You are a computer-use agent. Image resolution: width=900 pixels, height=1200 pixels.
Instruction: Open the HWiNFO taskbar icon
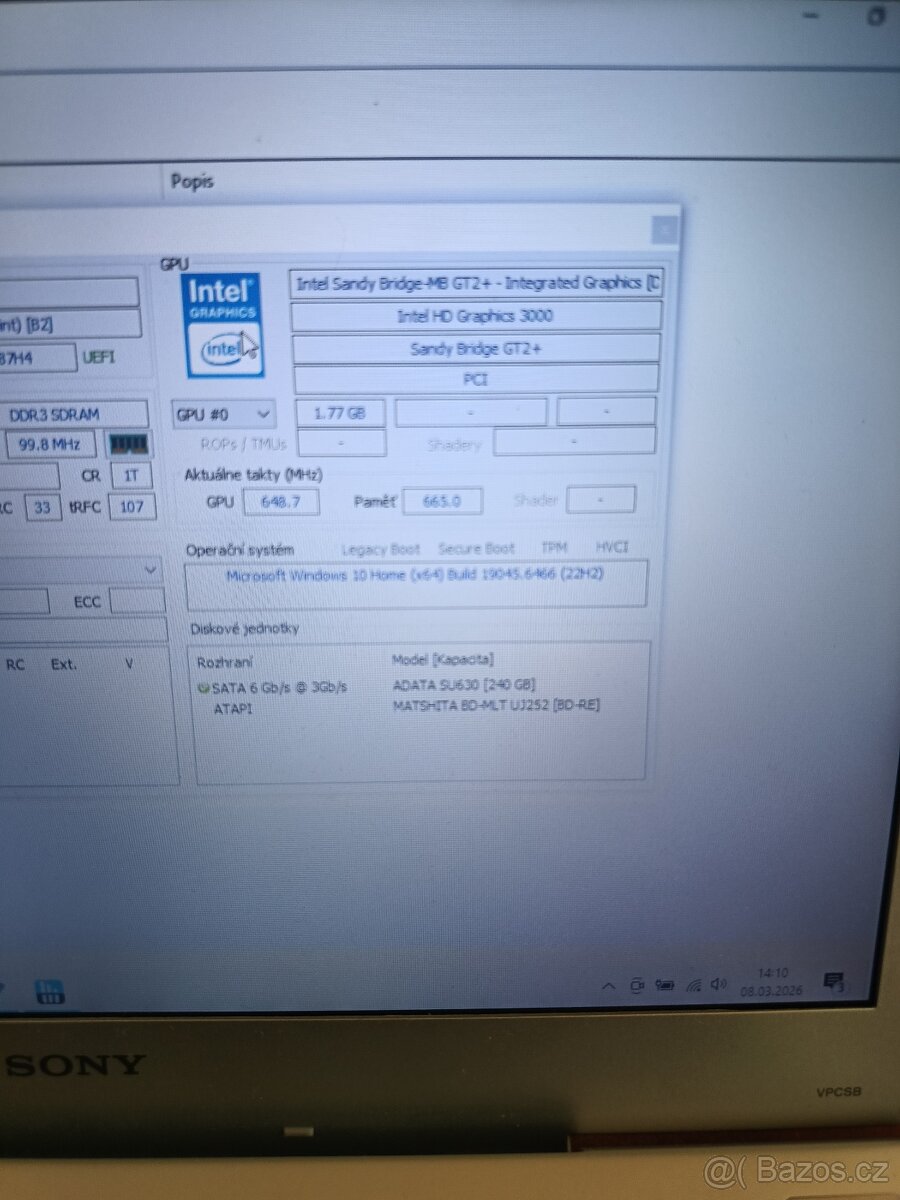(x=50, y=991)
